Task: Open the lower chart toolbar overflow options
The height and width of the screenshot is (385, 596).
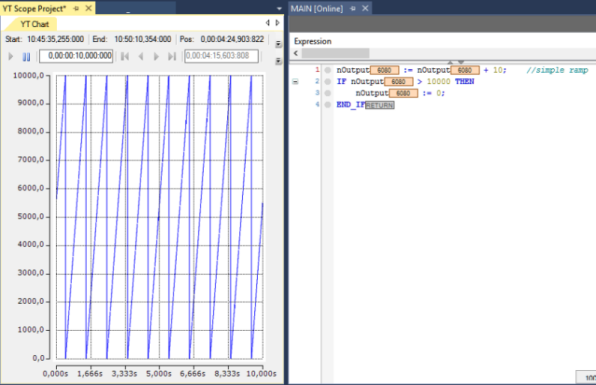Action: (278, 61)
